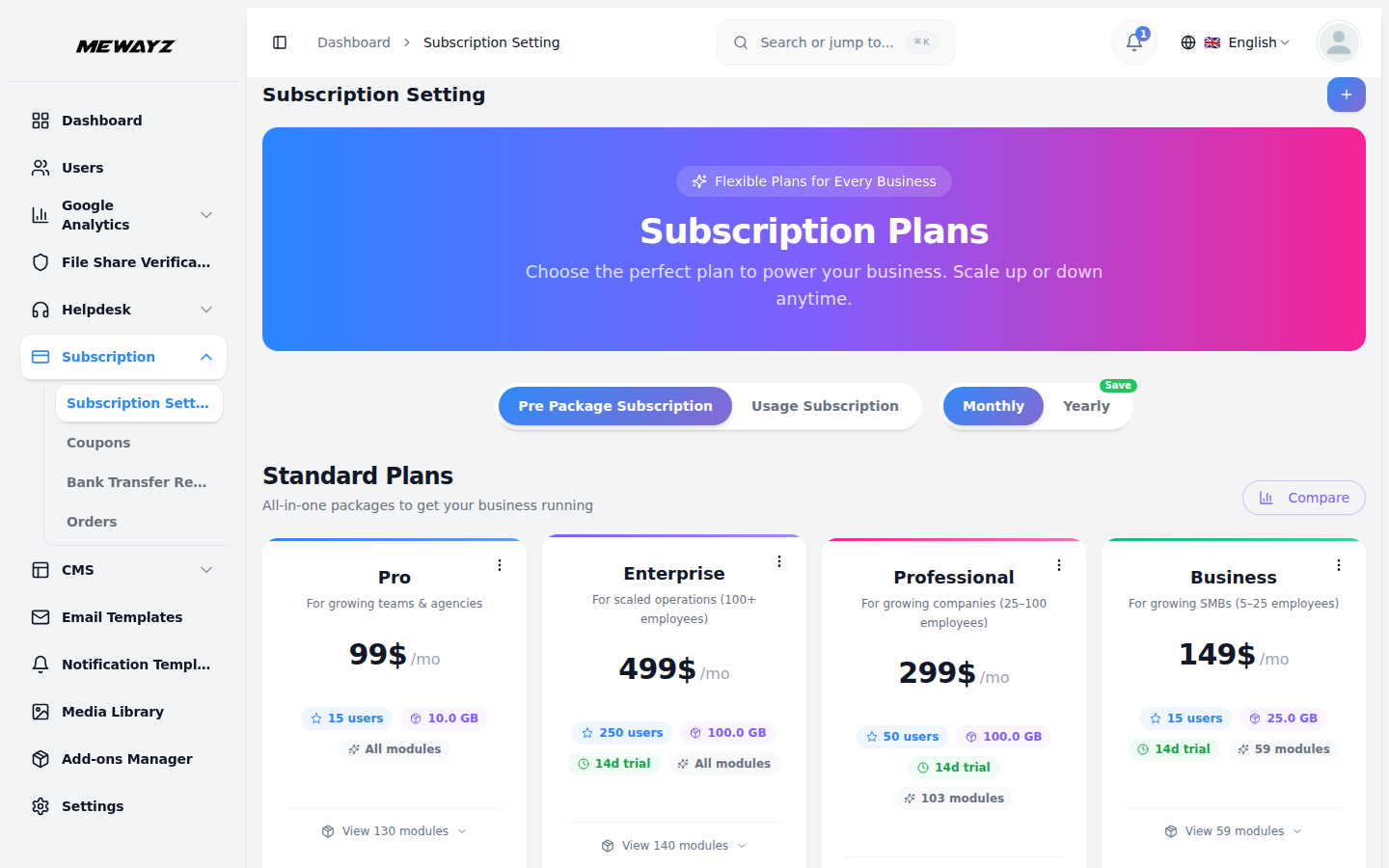Expand the Google Analytics menu
The width and height of the screenshot is (1389, 868).
205,214
